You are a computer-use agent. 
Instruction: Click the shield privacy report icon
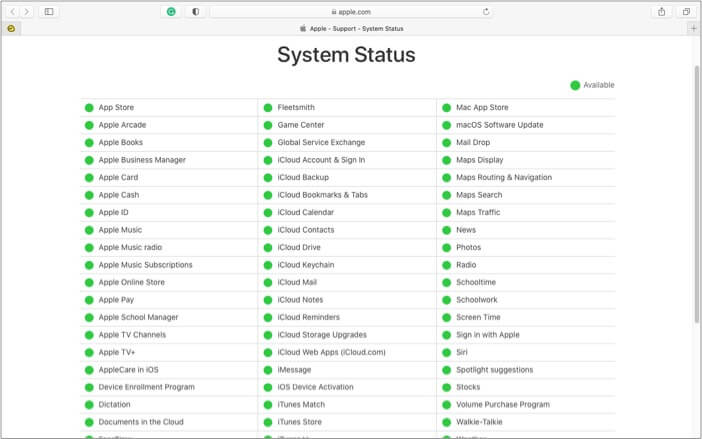(x=196, y=12)
